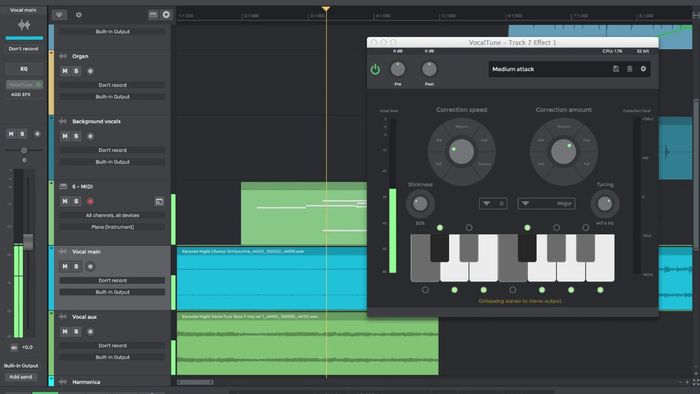The width and height of the screenshot is (700, 394).
Task: Enable the second black key note toggle
Action: click(x=469, y=228)
